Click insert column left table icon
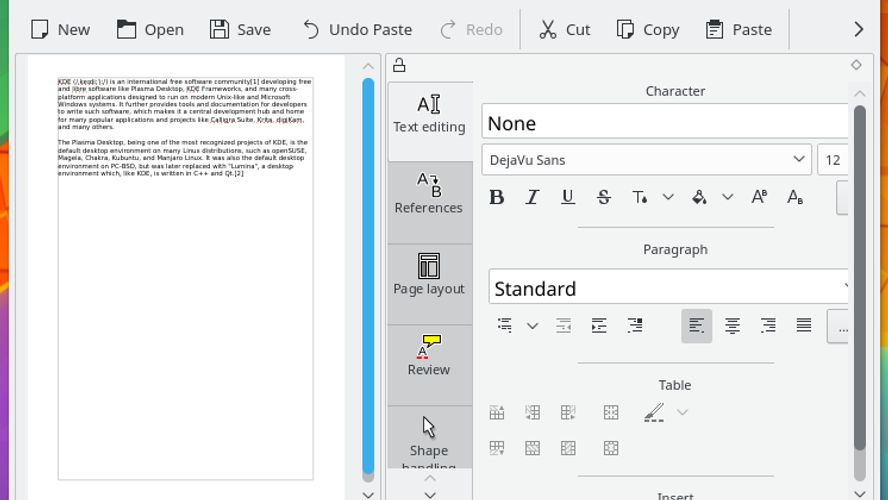This screenshot has width=888, height=500. coord(532,412)
